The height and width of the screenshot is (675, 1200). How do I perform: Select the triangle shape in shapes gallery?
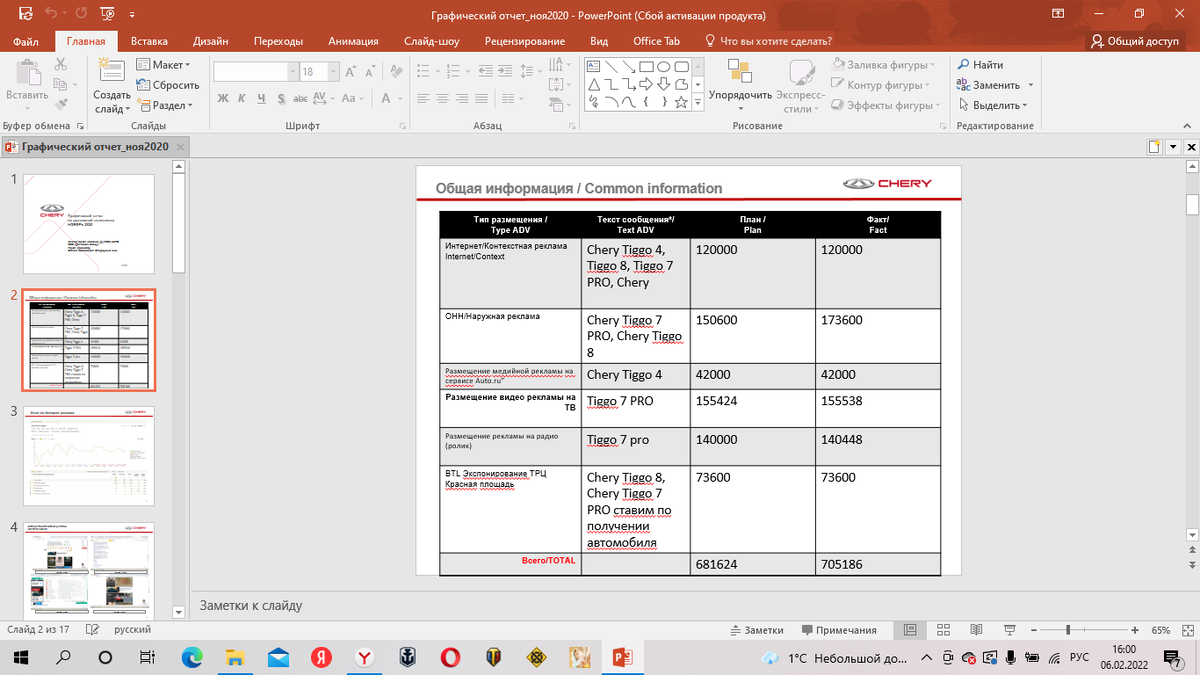tap(595, 83)
